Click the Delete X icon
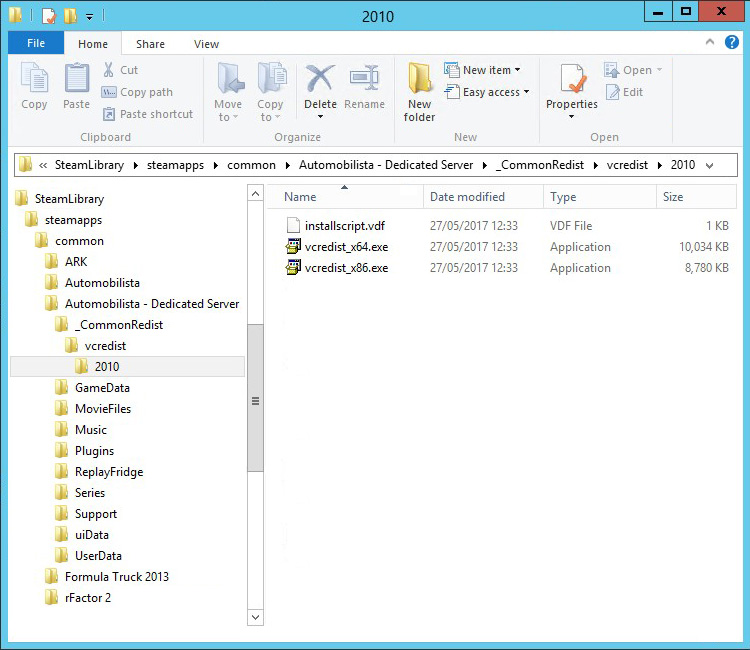 tap(320, 78)
